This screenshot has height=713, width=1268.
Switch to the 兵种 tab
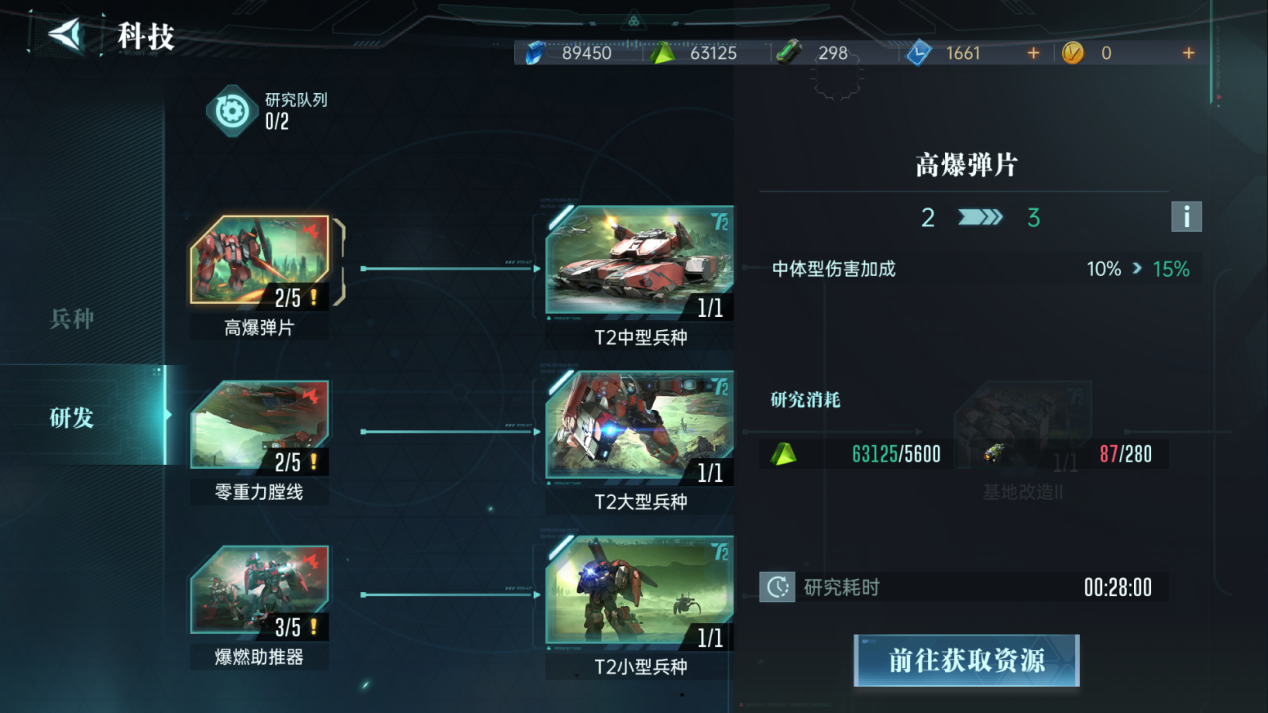point(72,319)
